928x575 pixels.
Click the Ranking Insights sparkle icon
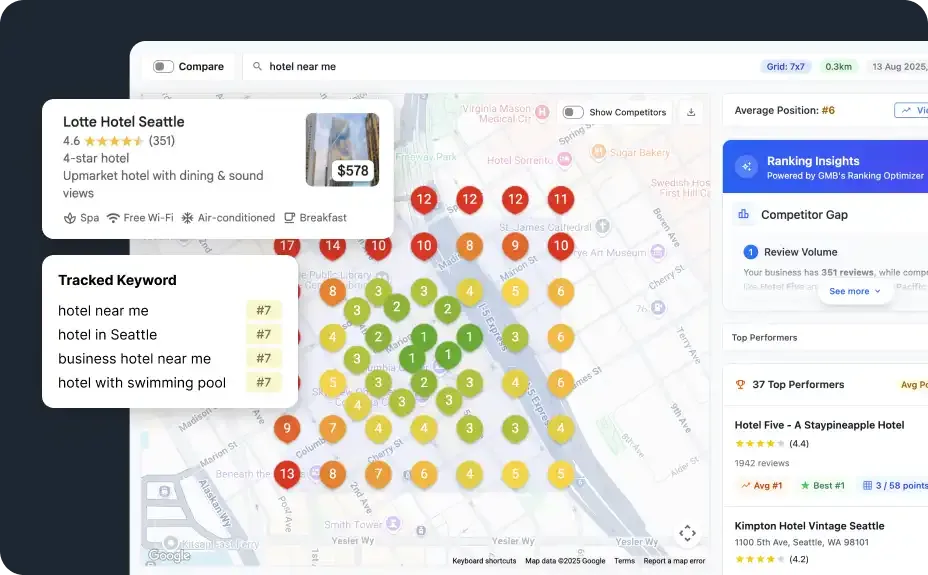746,167
